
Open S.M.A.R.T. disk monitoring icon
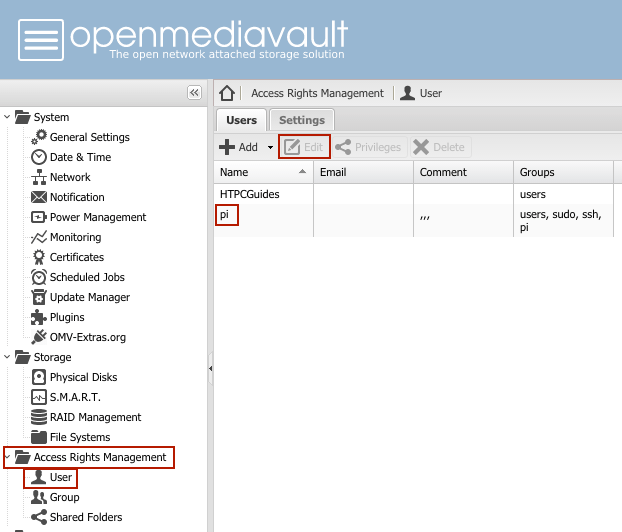[39, 397]
